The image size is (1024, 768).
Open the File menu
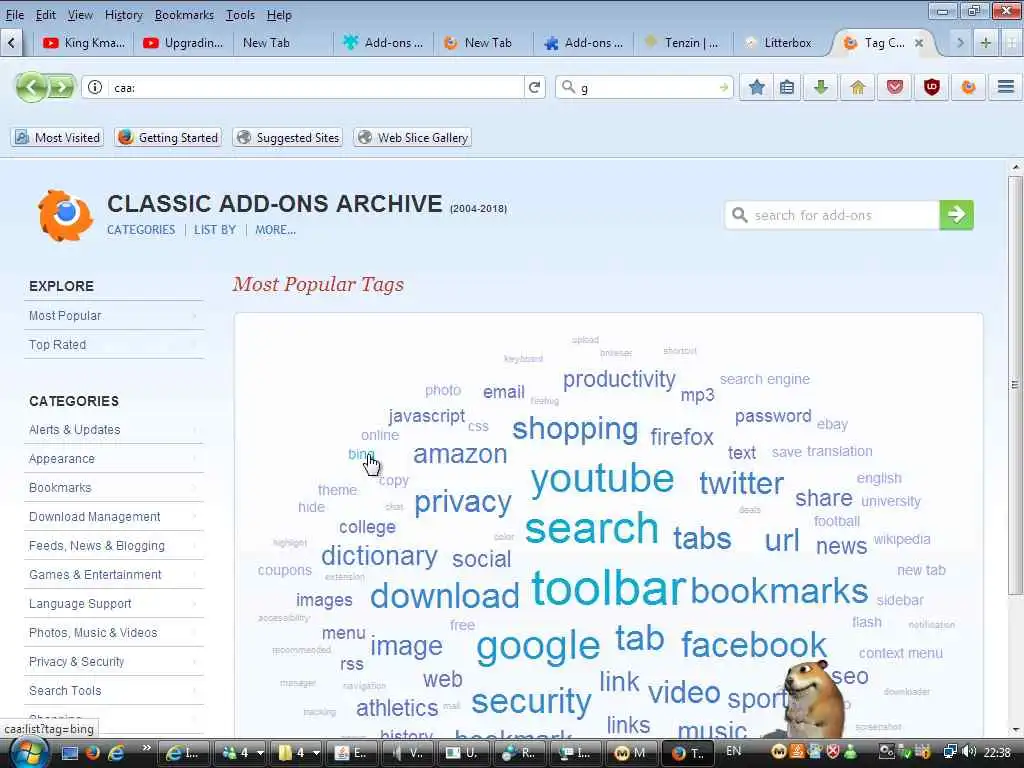[x=14, y=14]
